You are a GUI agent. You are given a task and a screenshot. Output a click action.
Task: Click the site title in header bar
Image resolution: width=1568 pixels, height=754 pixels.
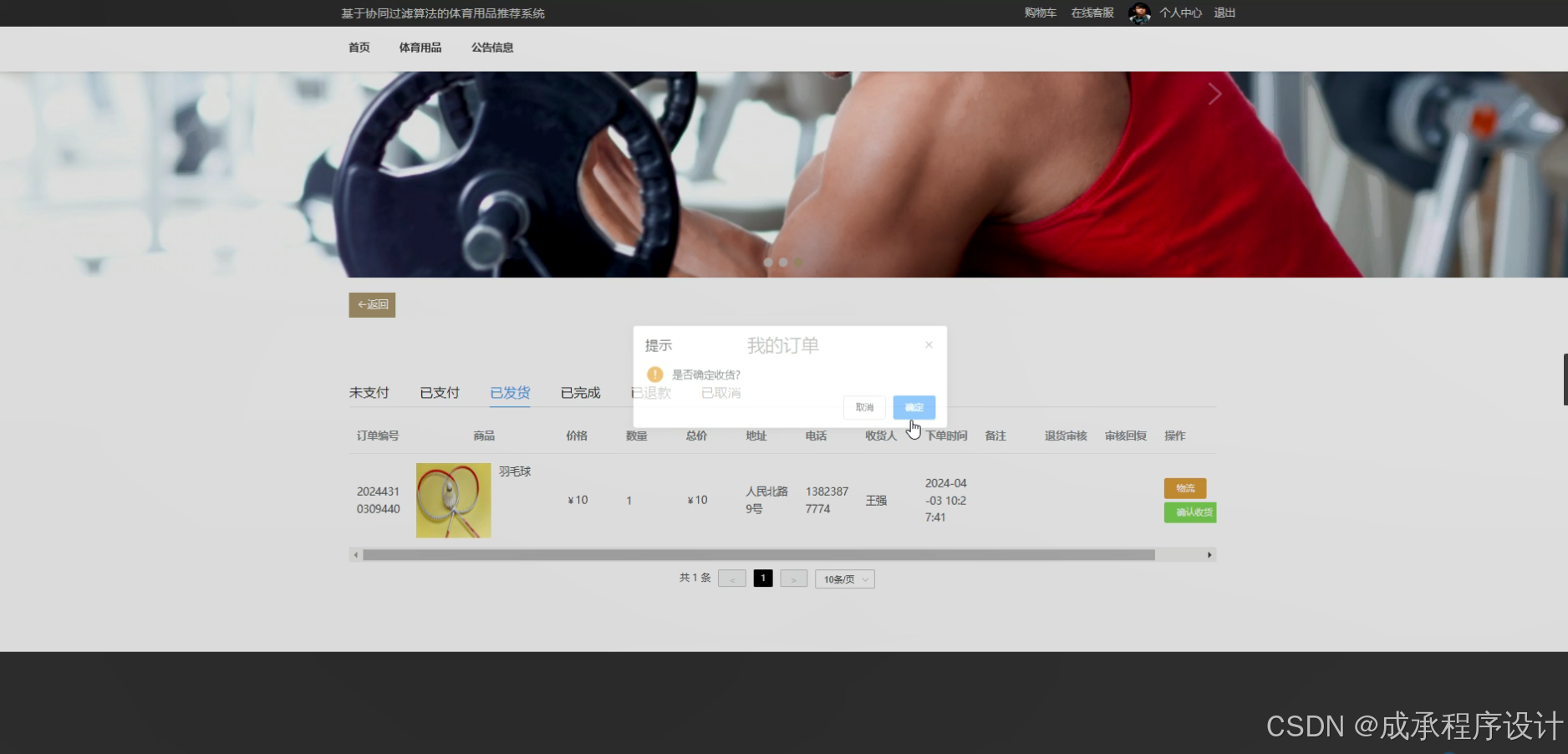[443, 13]
